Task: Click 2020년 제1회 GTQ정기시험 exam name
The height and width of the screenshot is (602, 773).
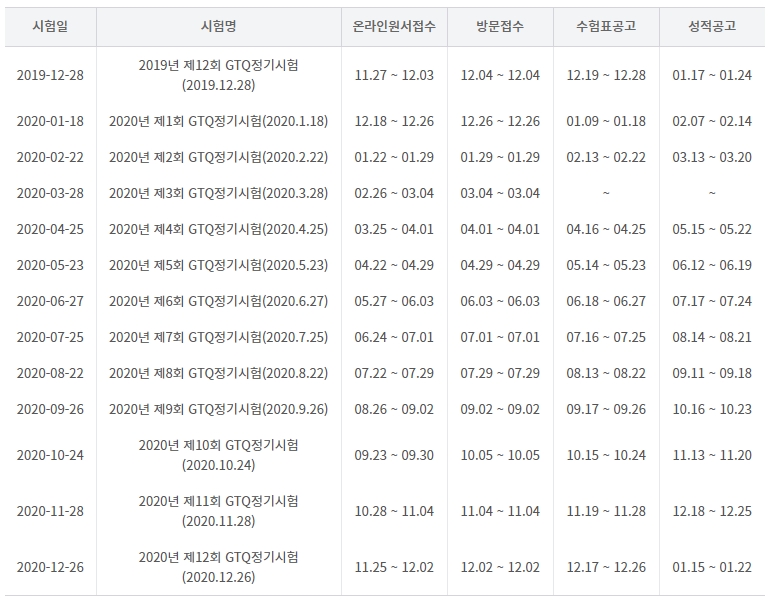Action: point(218,121)
